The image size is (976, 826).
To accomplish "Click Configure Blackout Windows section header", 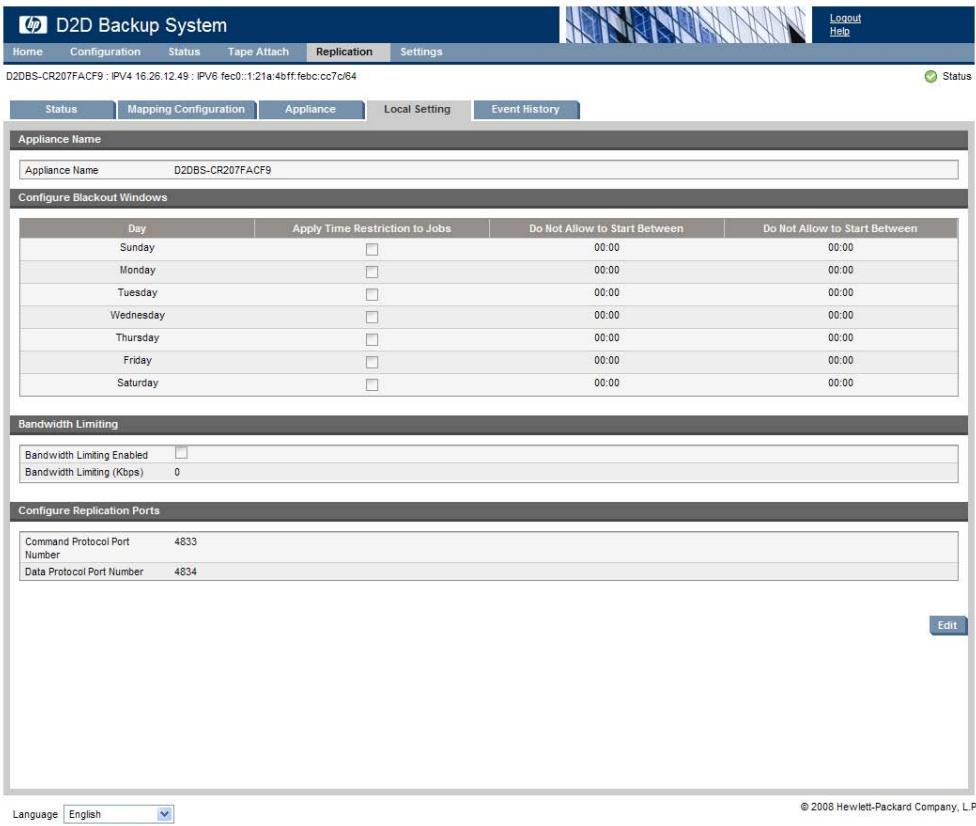I will point(489,197).
